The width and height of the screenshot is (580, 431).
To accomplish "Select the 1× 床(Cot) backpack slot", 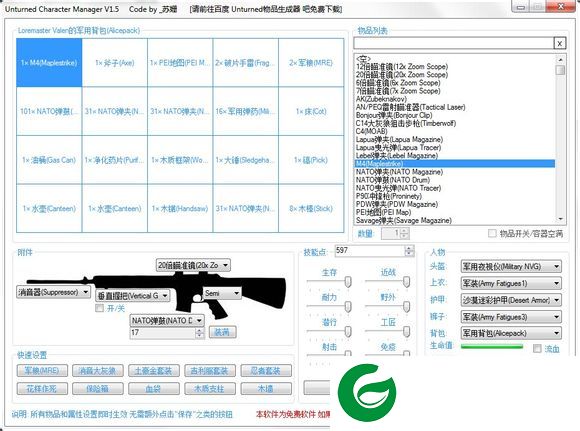I will 311,111.
